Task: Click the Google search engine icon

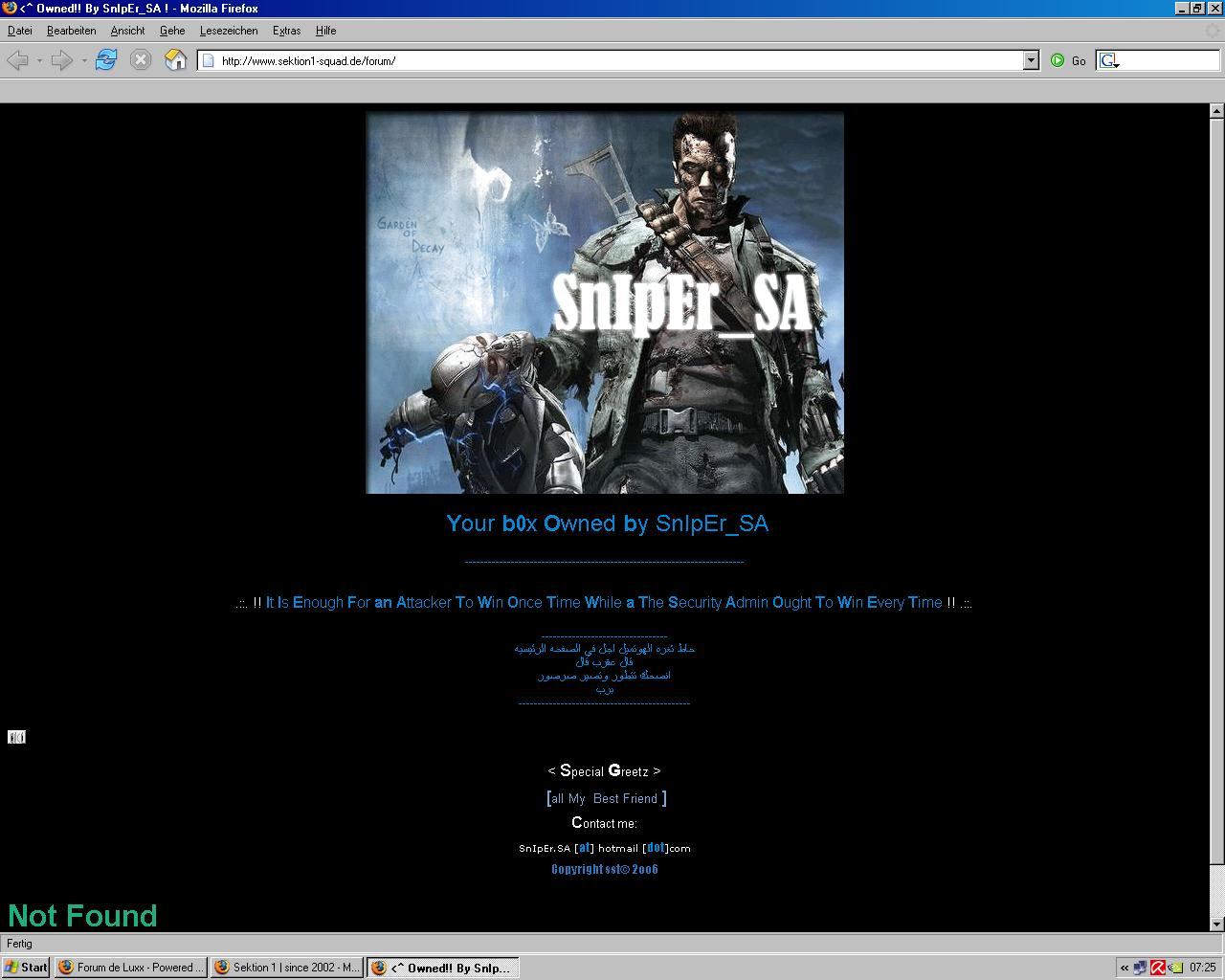Action: click(x=1107, y=60)
